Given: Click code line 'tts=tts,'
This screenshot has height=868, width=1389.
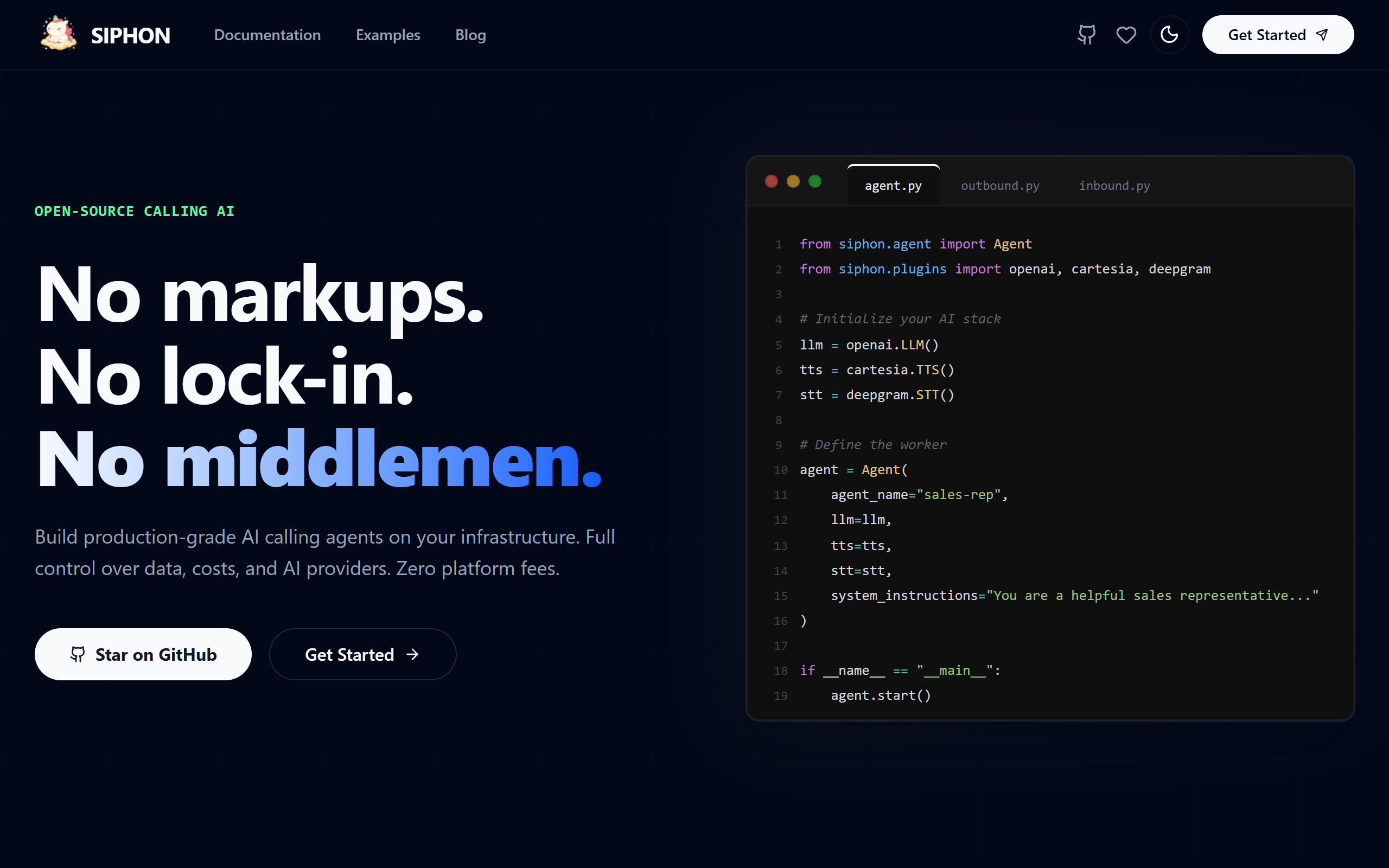Looking at the screenshot, I should coord(861,546).
